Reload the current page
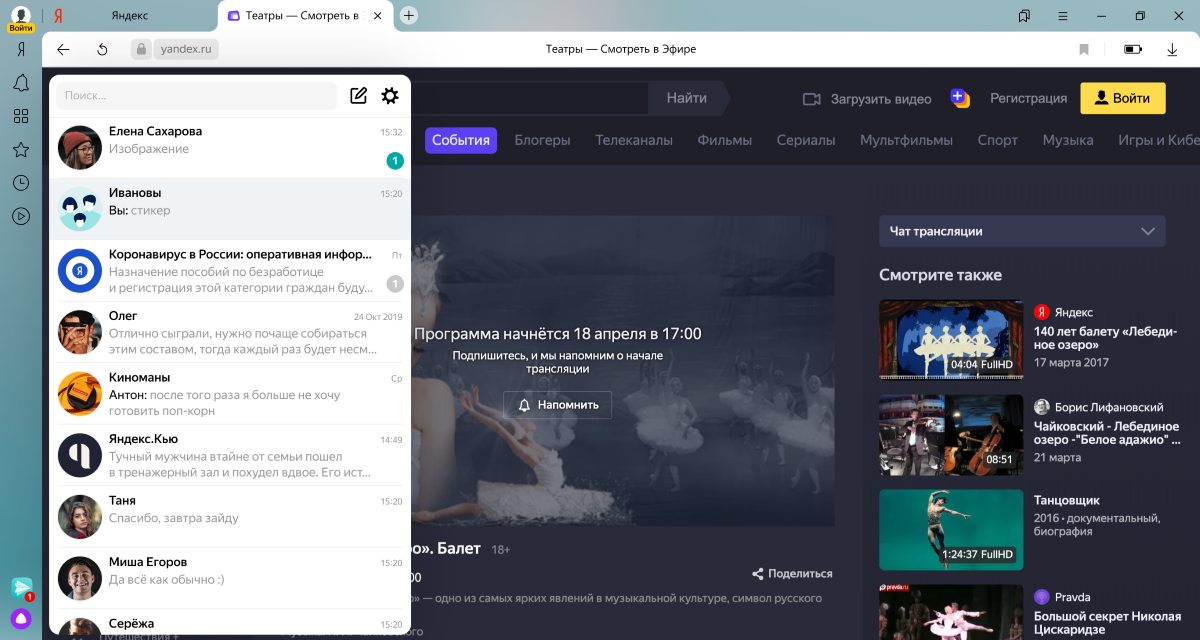Viewport: 1200px width, 640px height. tap(102, 49)
